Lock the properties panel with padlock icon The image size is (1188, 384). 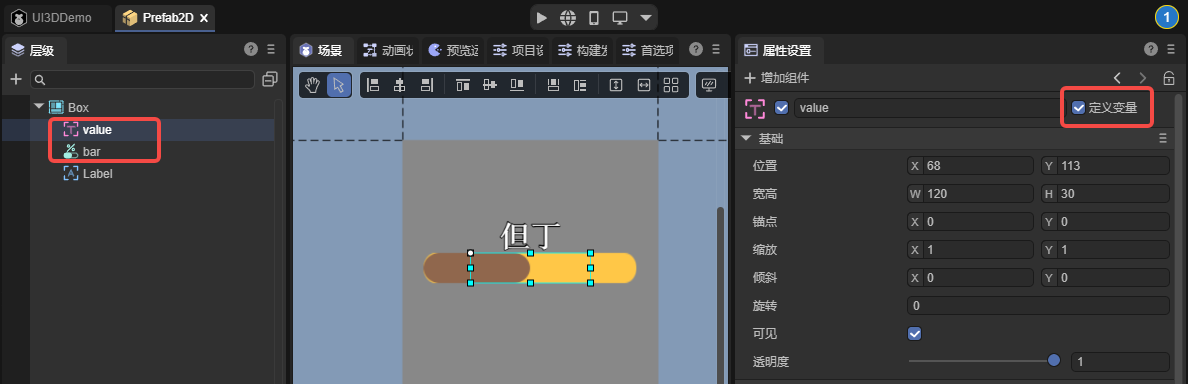[1169, 78]
